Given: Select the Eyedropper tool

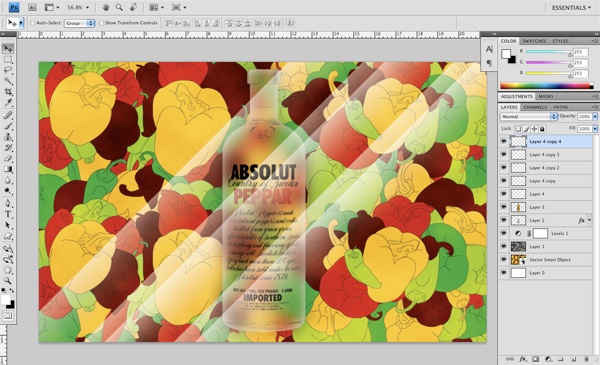Looking at the screenshot, I should pos(8,103).
